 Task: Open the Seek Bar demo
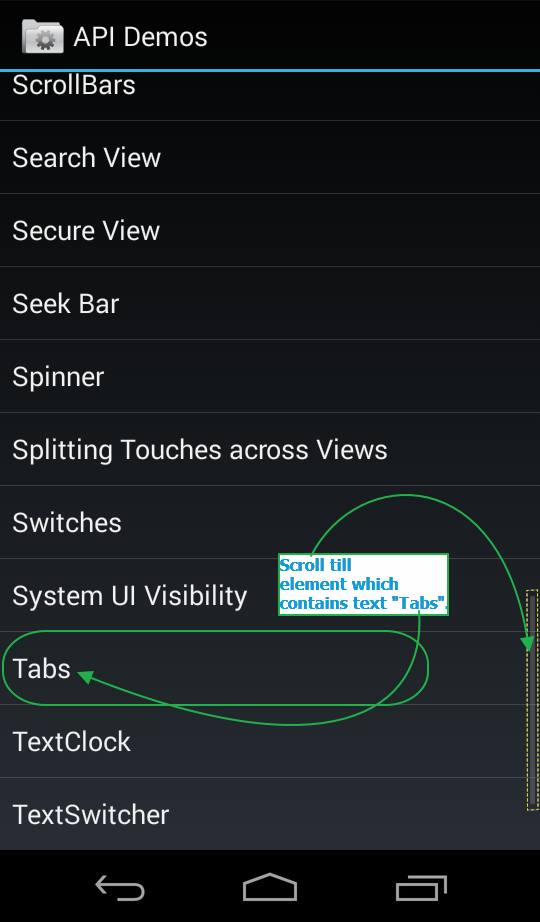click(270, 303)
